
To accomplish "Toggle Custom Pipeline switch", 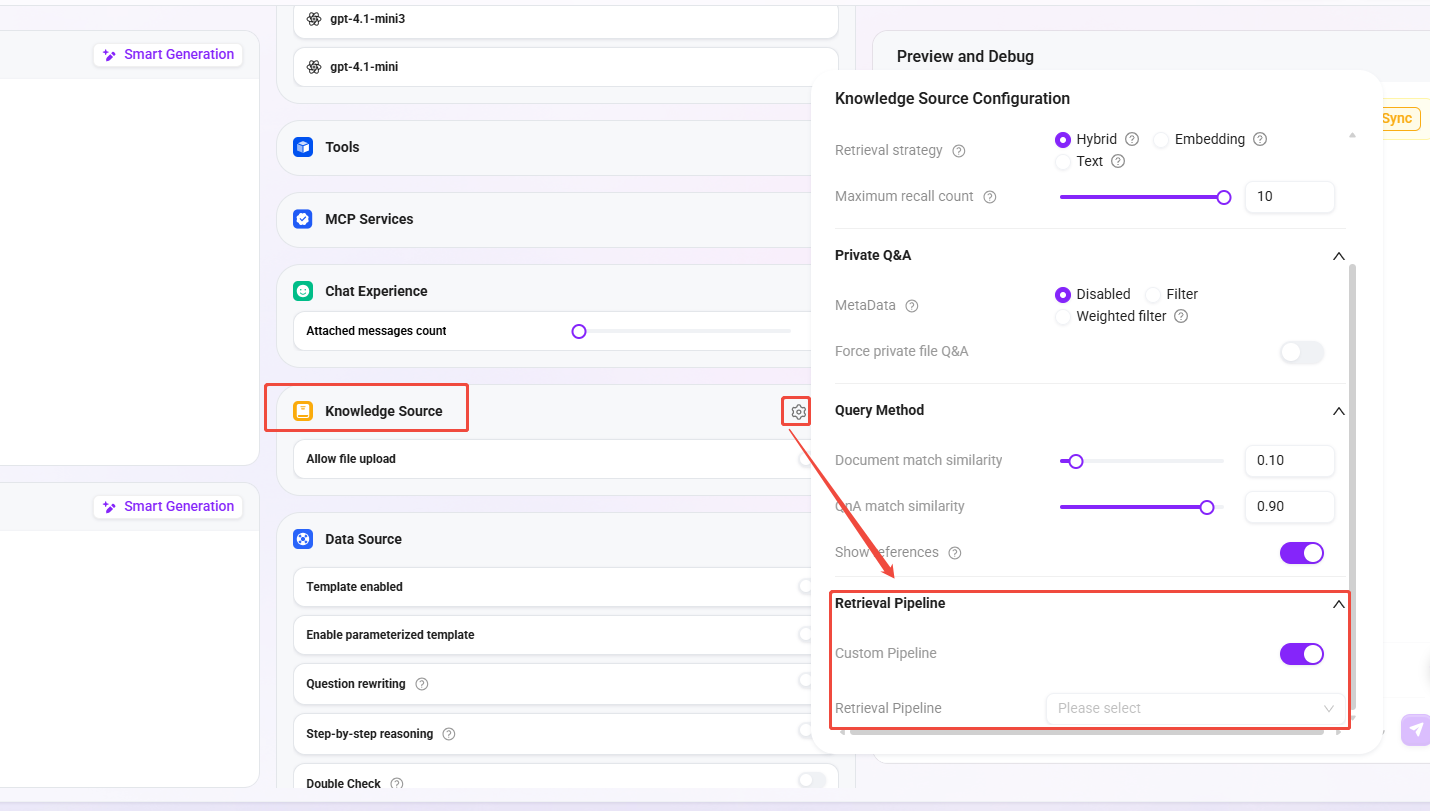I will click(x=1302, y=654).
